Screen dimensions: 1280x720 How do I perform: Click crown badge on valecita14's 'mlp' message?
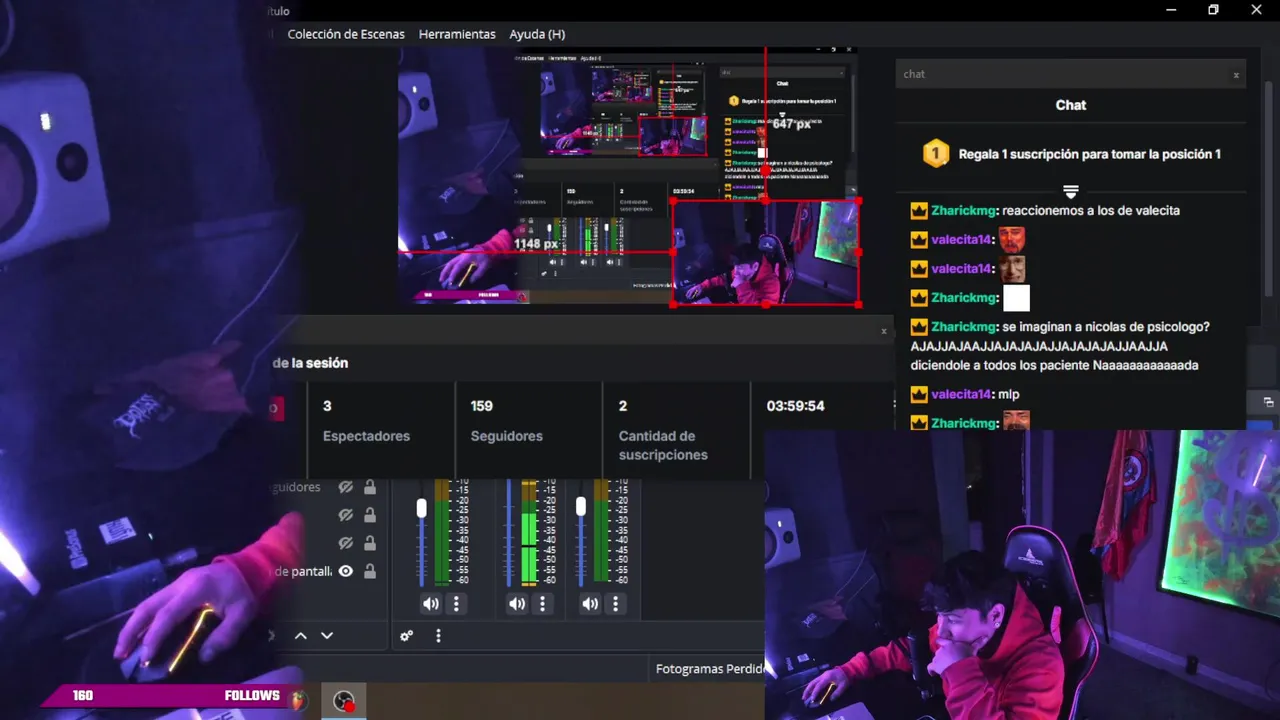point(919,394)
